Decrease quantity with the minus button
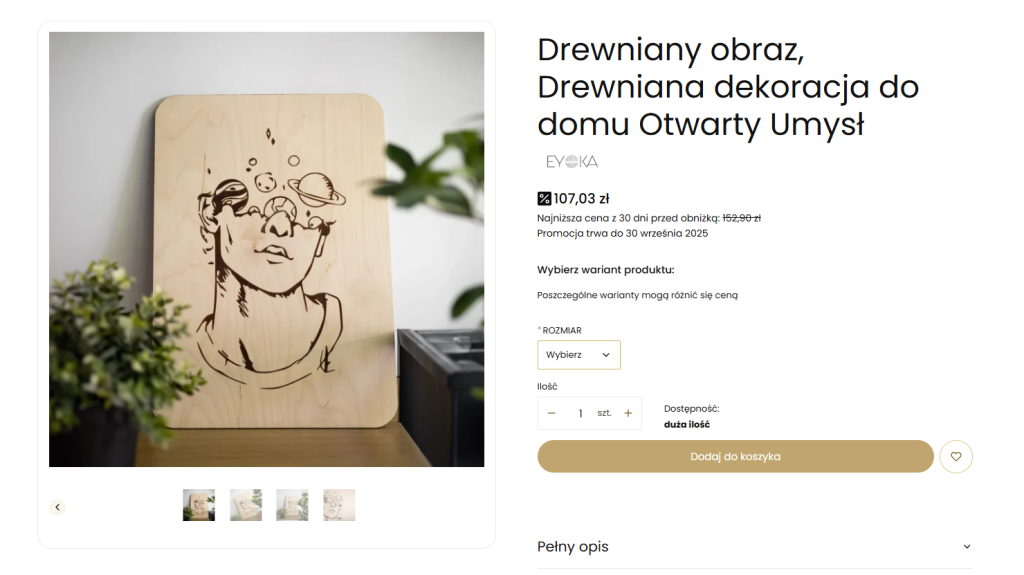Screen dimensions: 1024x575 (551, 413)
